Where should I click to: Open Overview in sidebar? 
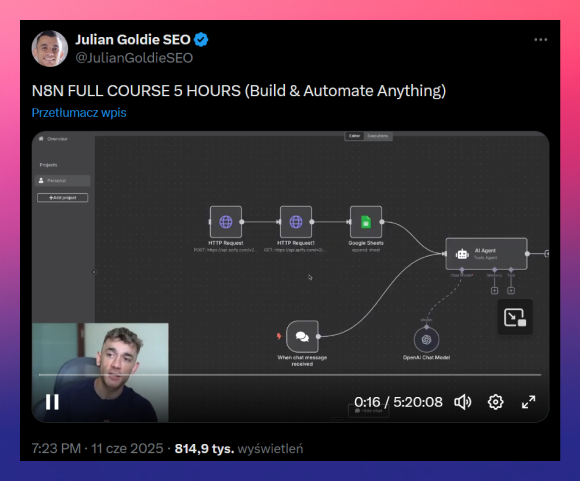click(54, 139)
